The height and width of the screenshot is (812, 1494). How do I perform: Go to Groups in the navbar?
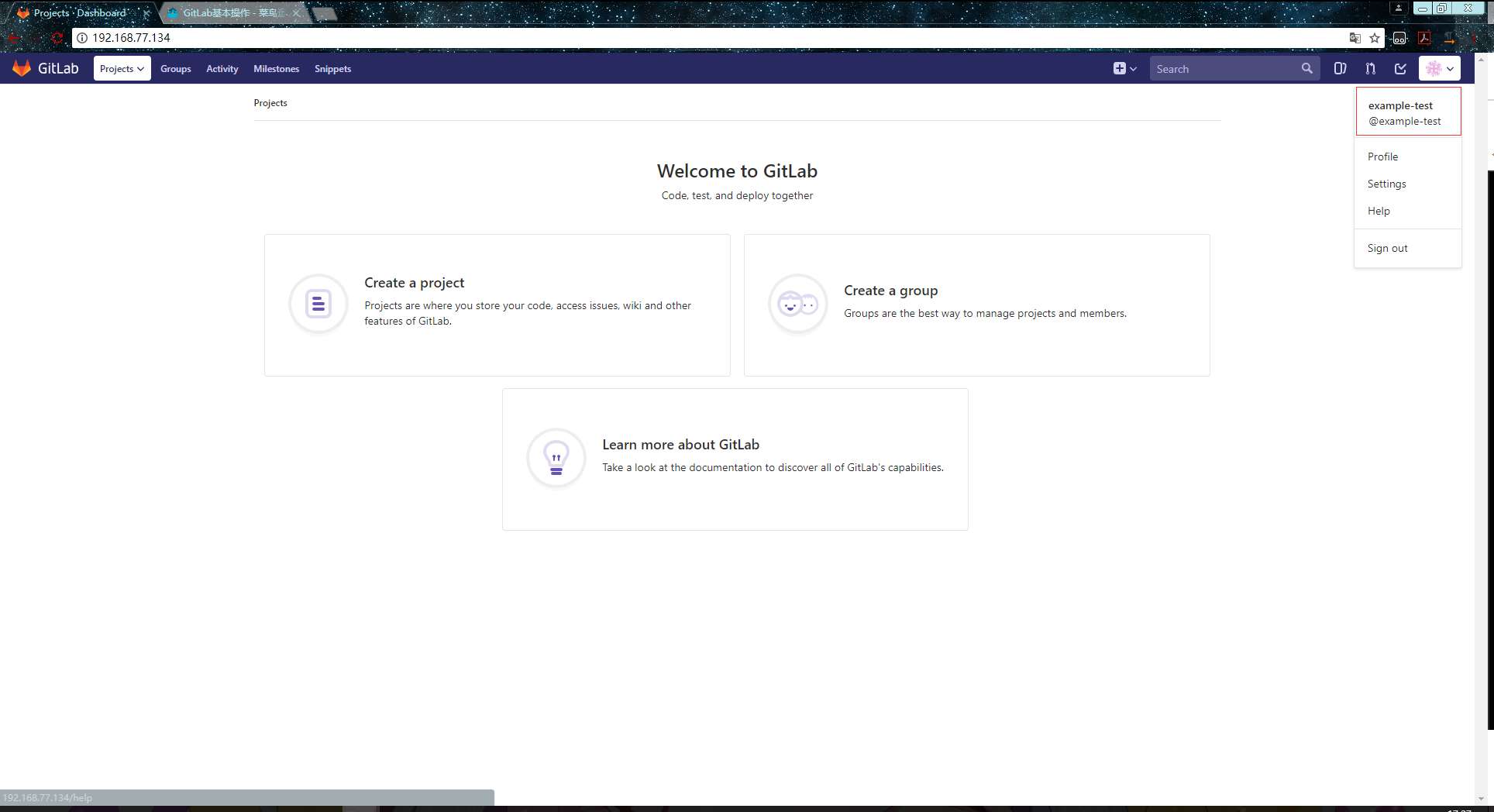click(x=176, y=69)
